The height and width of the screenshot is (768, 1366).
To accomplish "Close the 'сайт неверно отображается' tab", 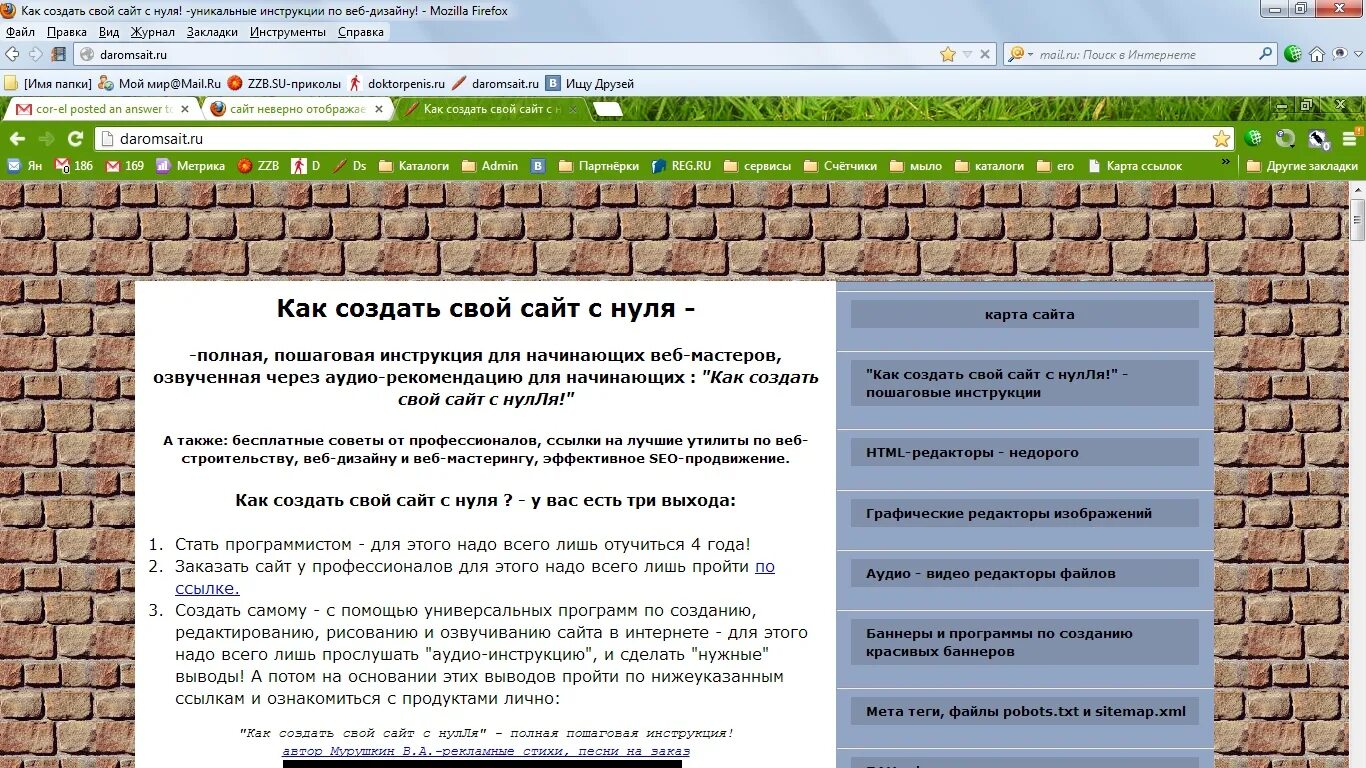I will click(378, 109).
